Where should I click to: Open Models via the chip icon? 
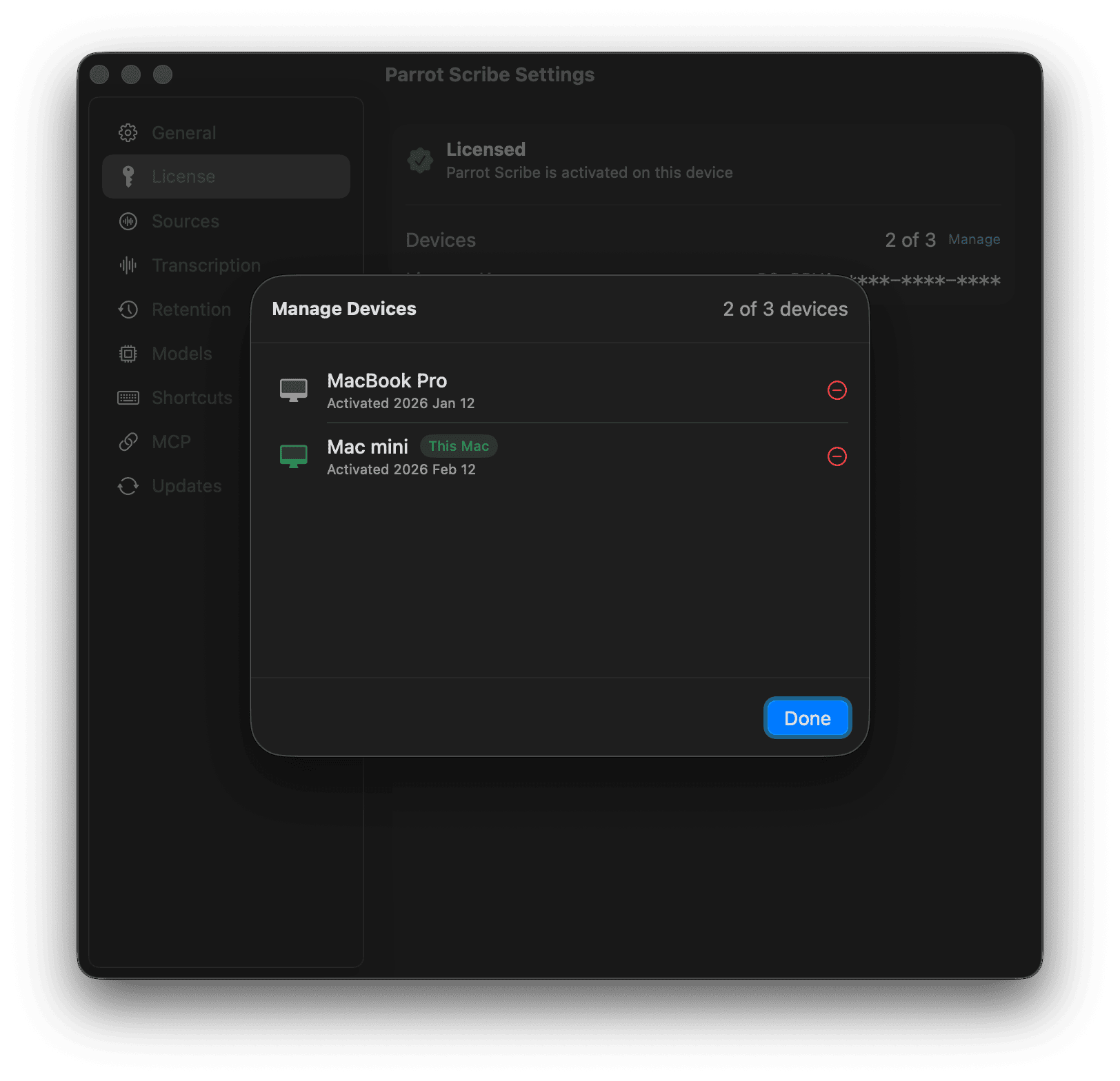coord(128,353)
